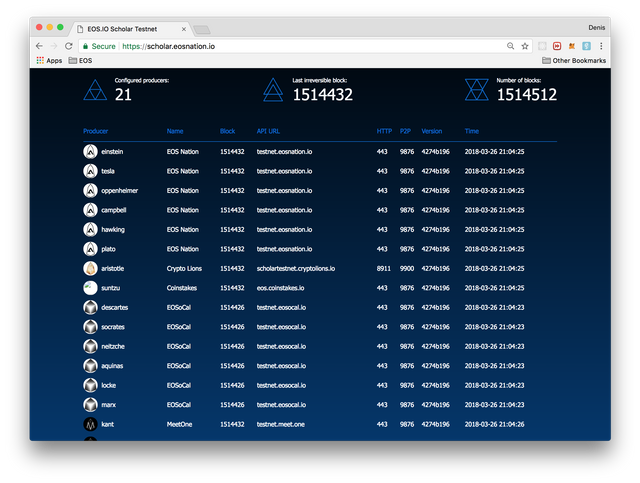Click the MetaMask fox extension icon
The image size is (640, 483).
click(572, 46)
